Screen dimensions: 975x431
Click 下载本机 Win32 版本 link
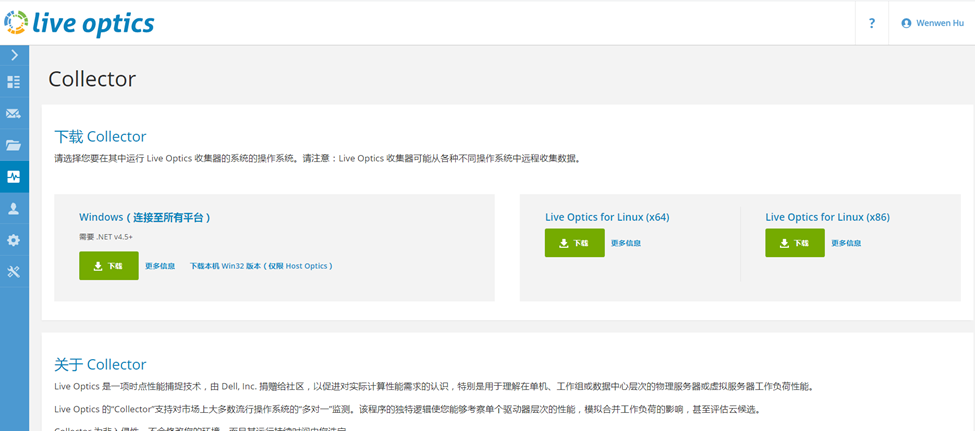[x=261, y=266]
